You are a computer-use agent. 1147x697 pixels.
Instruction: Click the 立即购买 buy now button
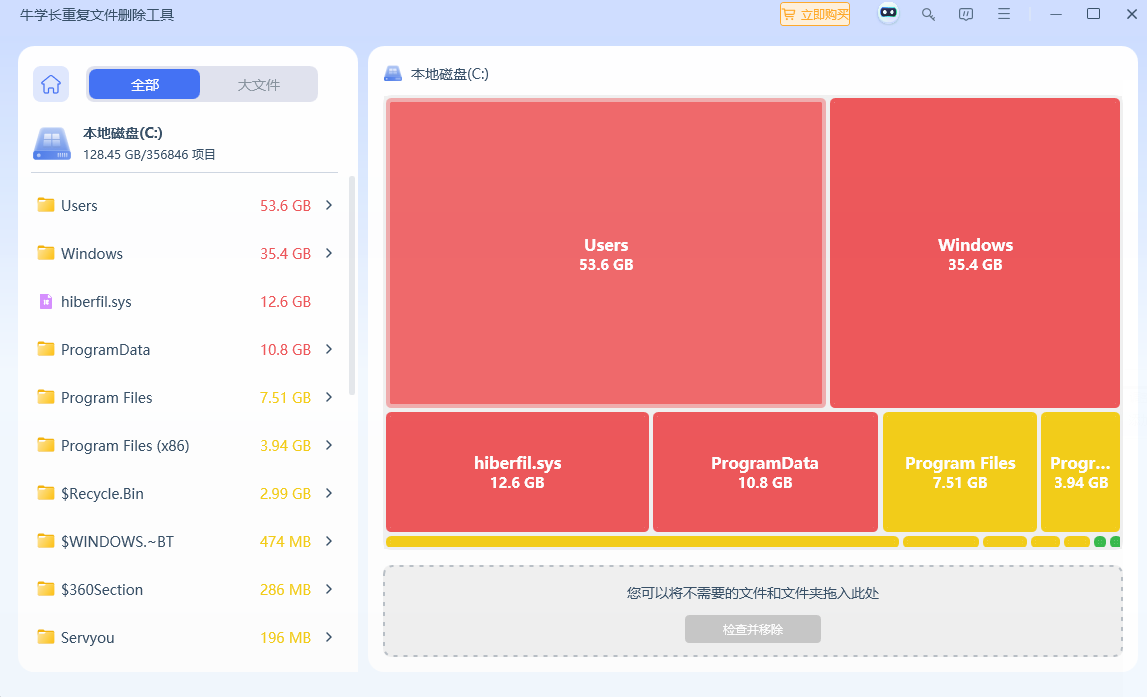point(815,14)
